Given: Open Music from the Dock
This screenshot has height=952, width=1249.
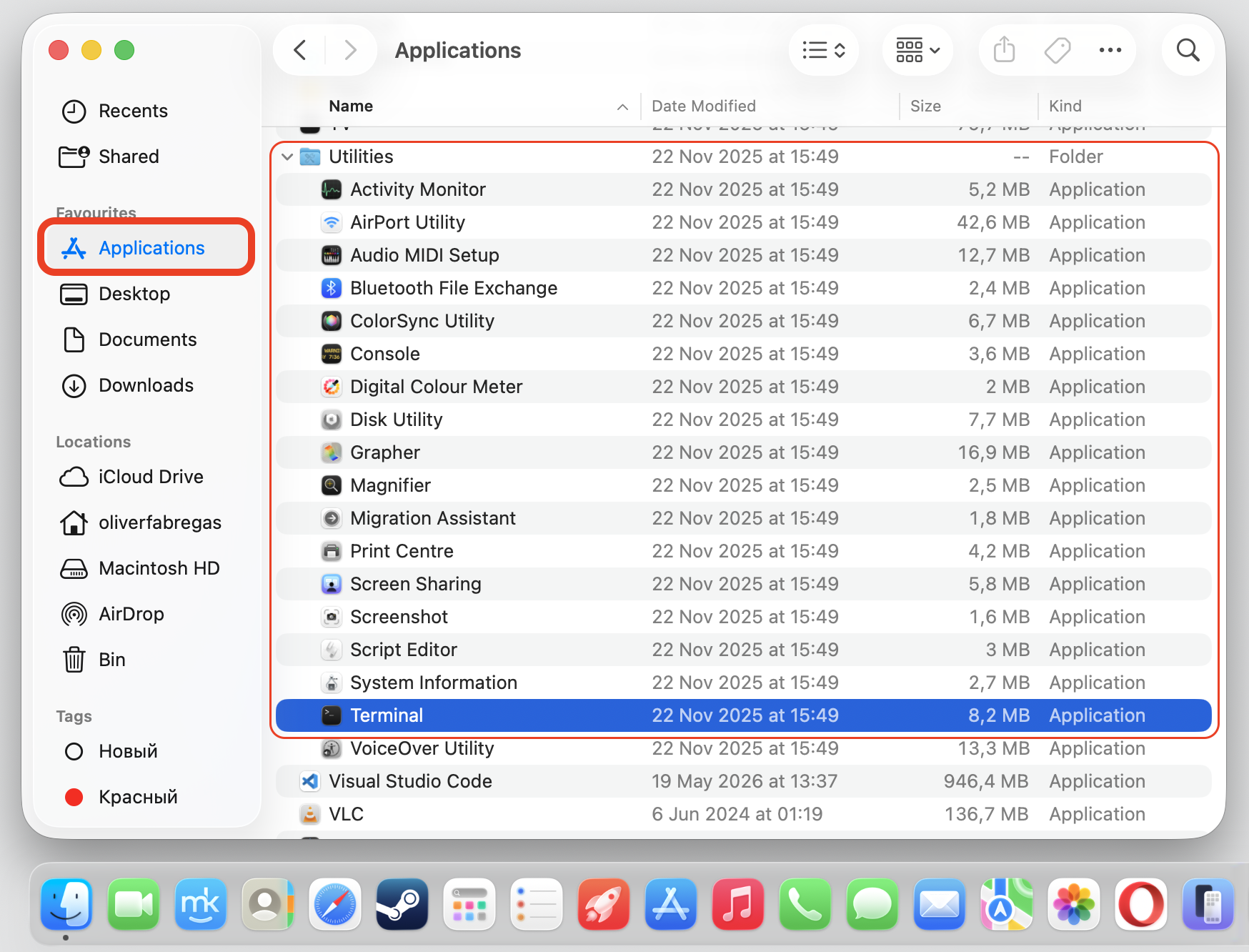Looking at the screenshot, I should [738, 904].
